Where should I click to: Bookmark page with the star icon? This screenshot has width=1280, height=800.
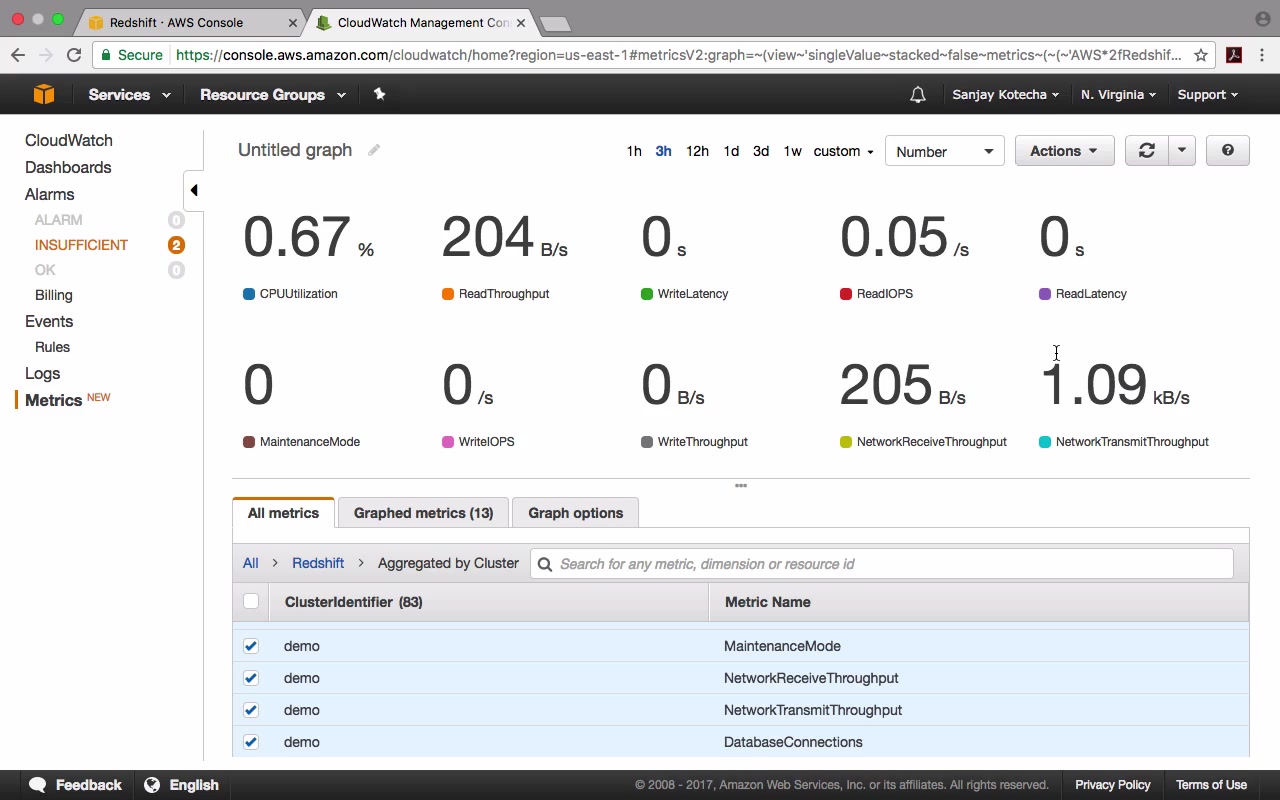click(1201, 55)
